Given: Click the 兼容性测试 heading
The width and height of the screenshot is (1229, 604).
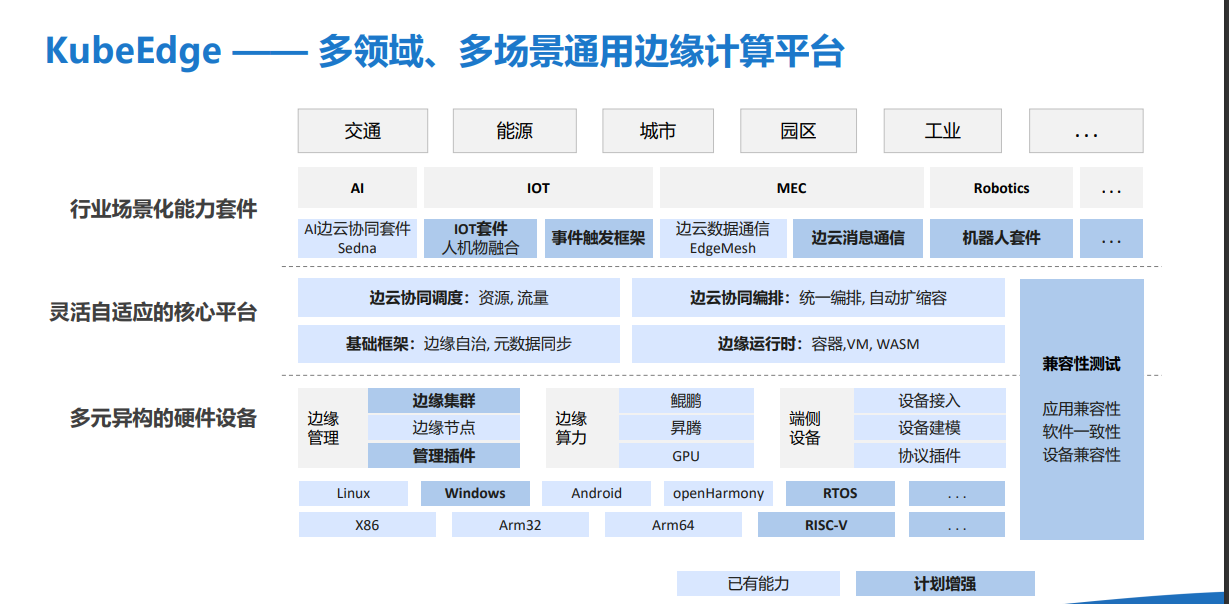Looking at the screenshot, I should coord(1081,364).
